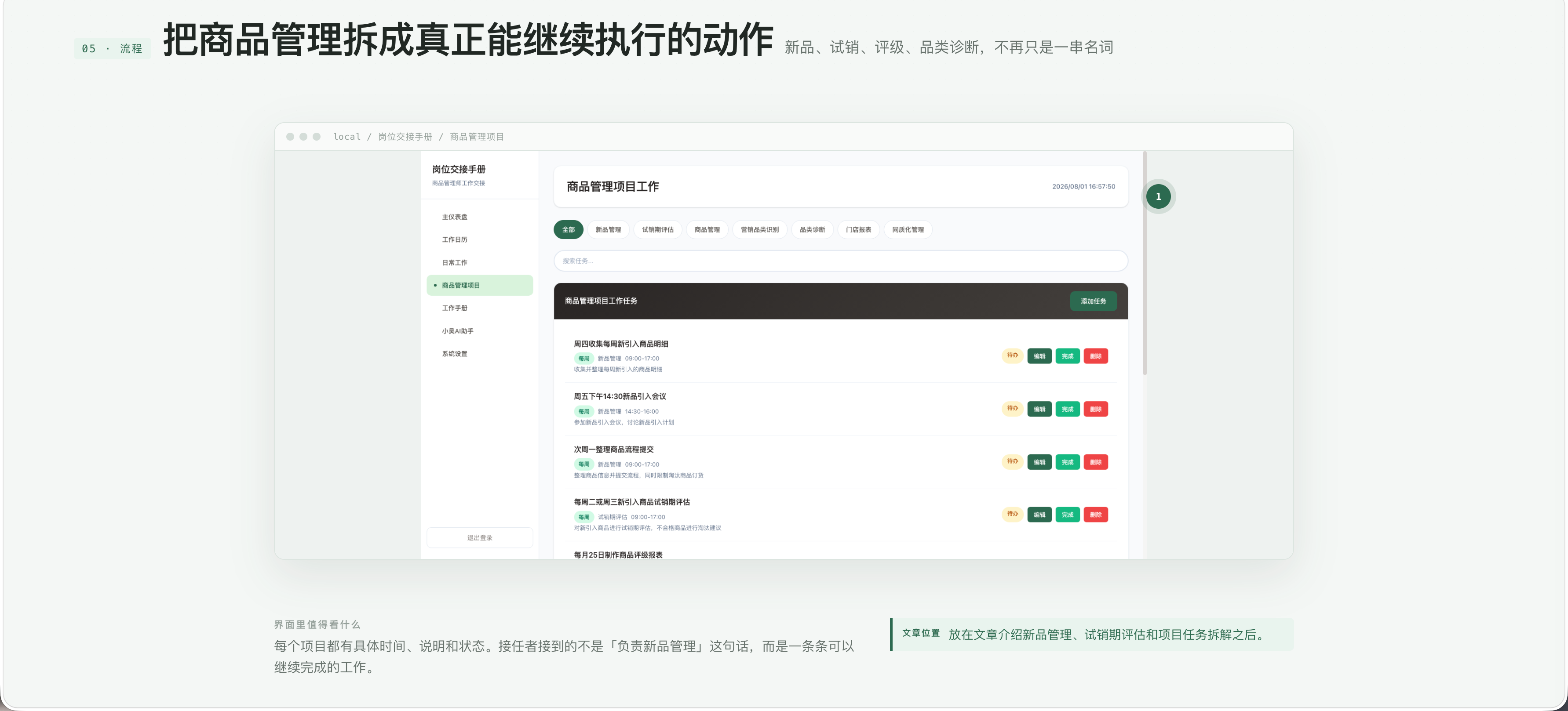Open 系统设置 in the sidebar

(479, 353)
